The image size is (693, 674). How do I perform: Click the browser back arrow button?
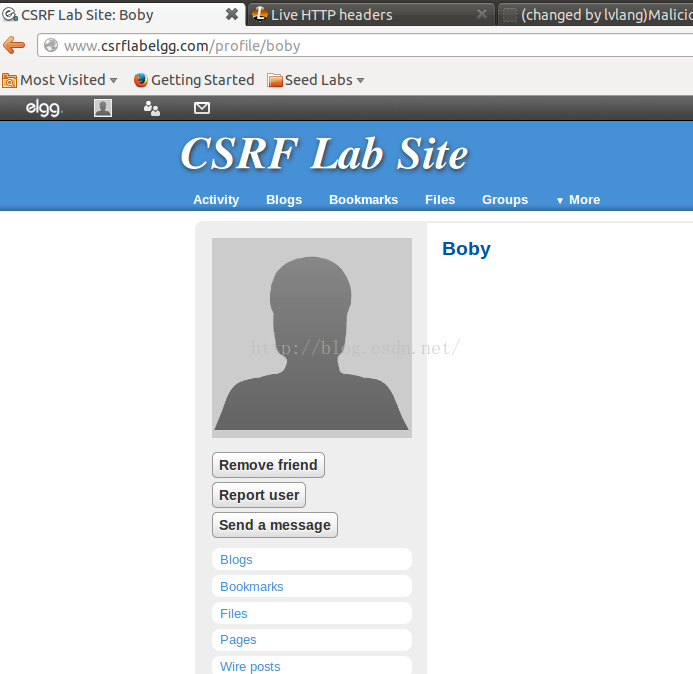point(14,45)
